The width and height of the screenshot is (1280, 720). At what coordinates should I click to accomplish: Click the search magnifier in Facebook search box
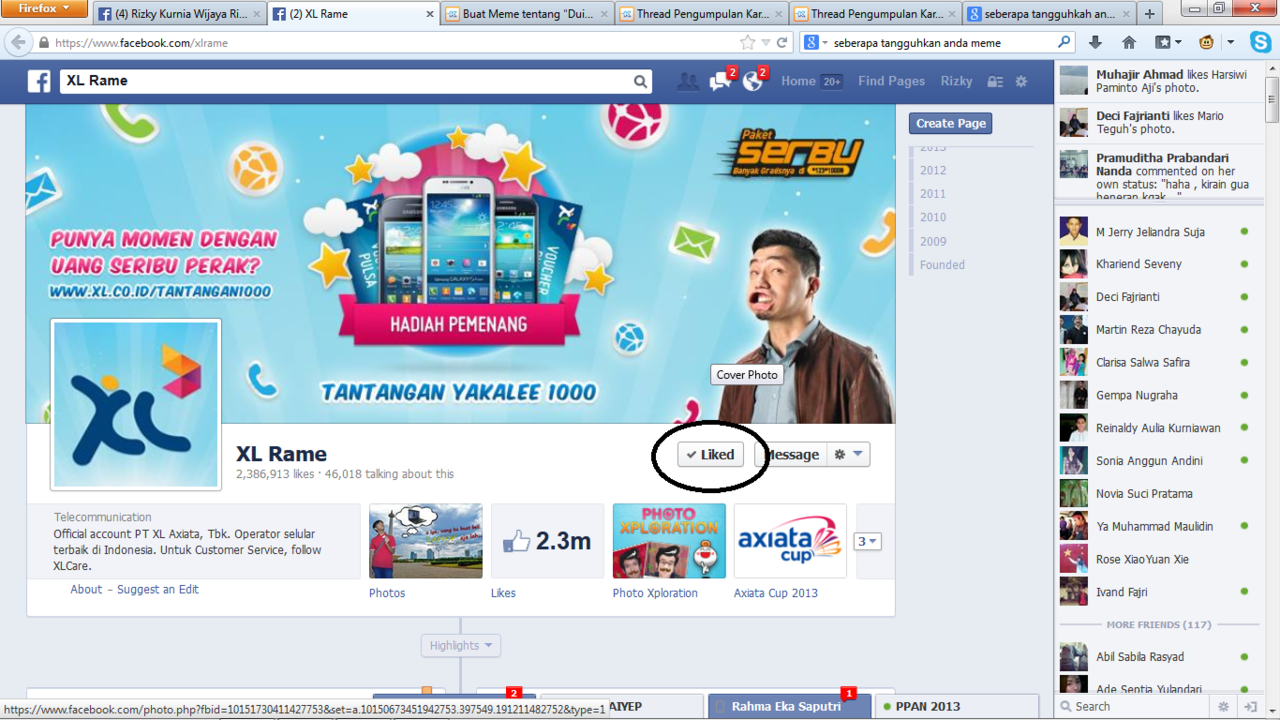[x=640, y=81]
